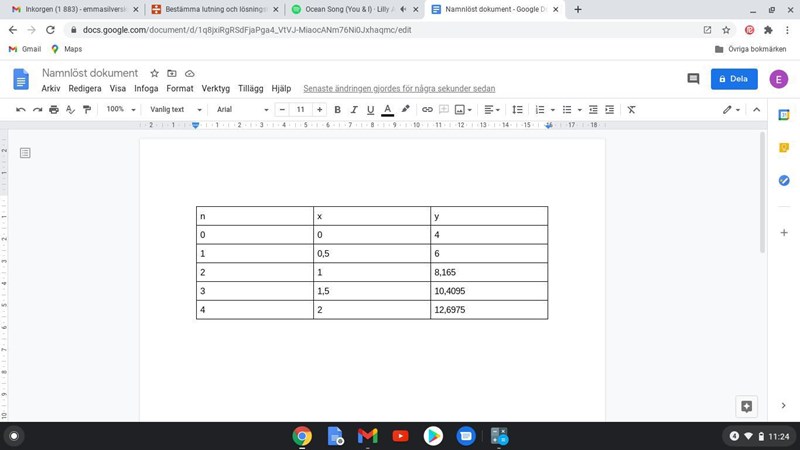
Task: Open the Verktyg menu
Action: click(x=215, y=89)
